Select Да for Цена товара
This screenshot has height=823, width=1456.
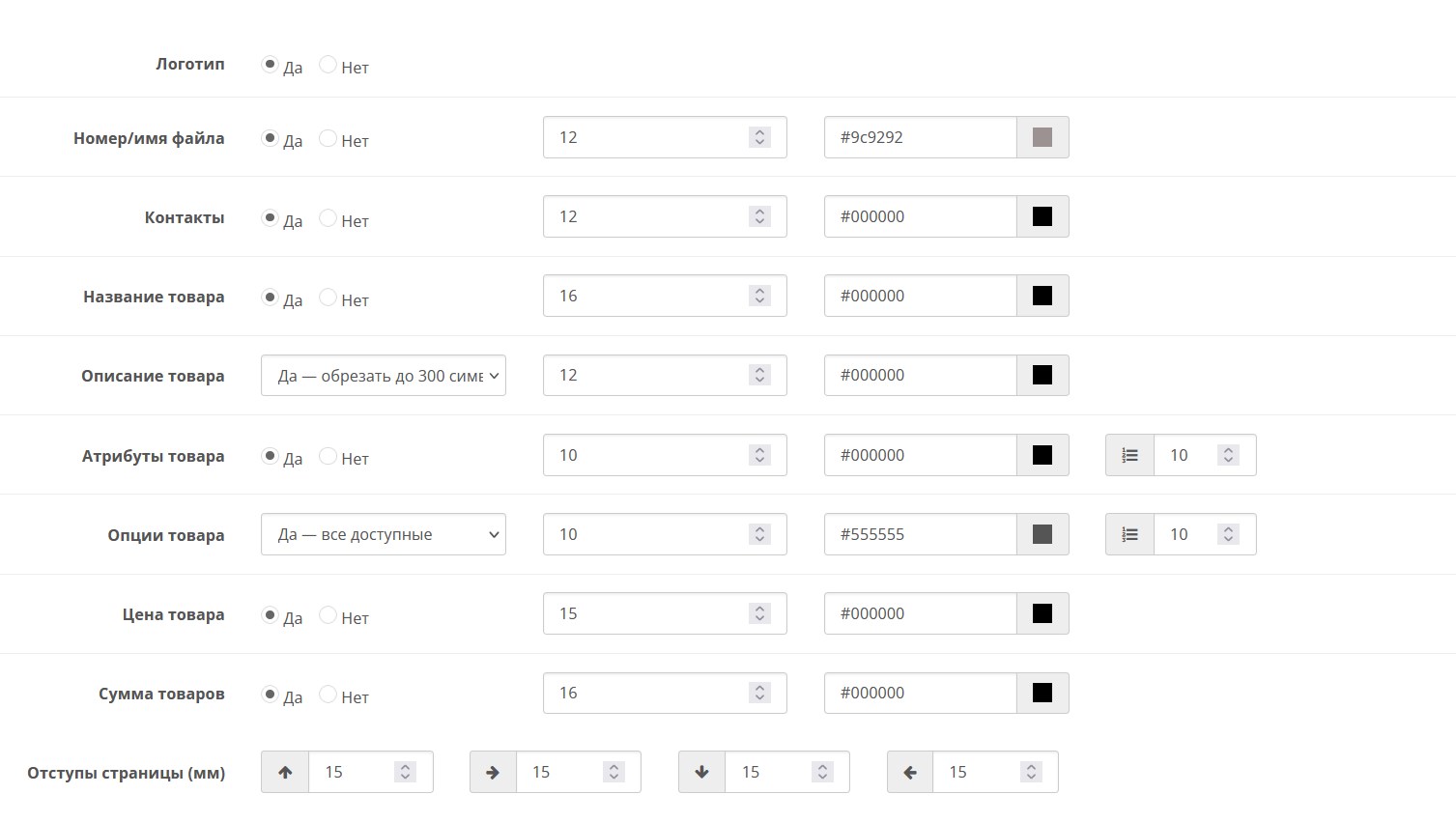click(271, 615)
